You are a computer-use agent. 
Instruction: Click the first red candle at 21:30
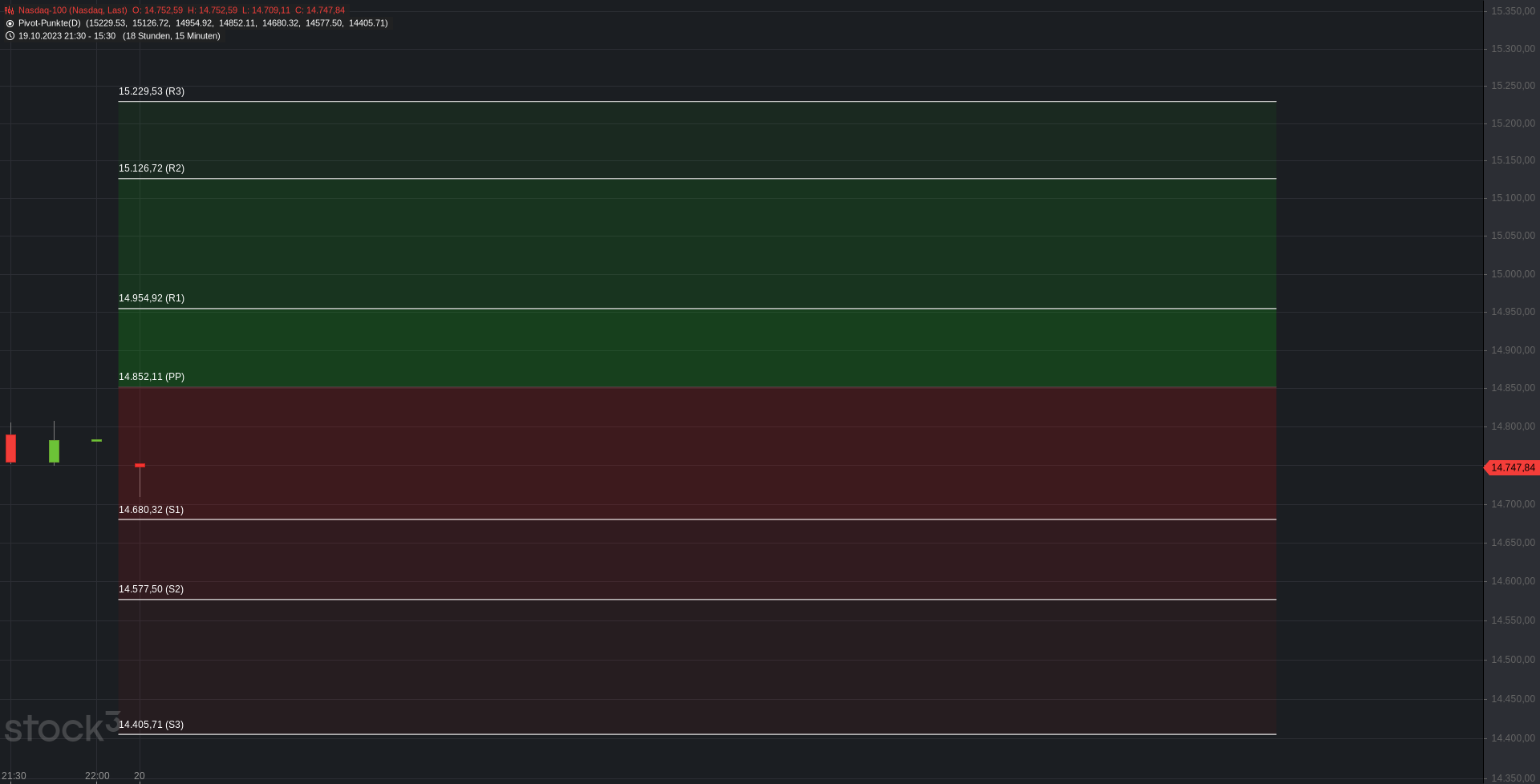tap(10, 447)
